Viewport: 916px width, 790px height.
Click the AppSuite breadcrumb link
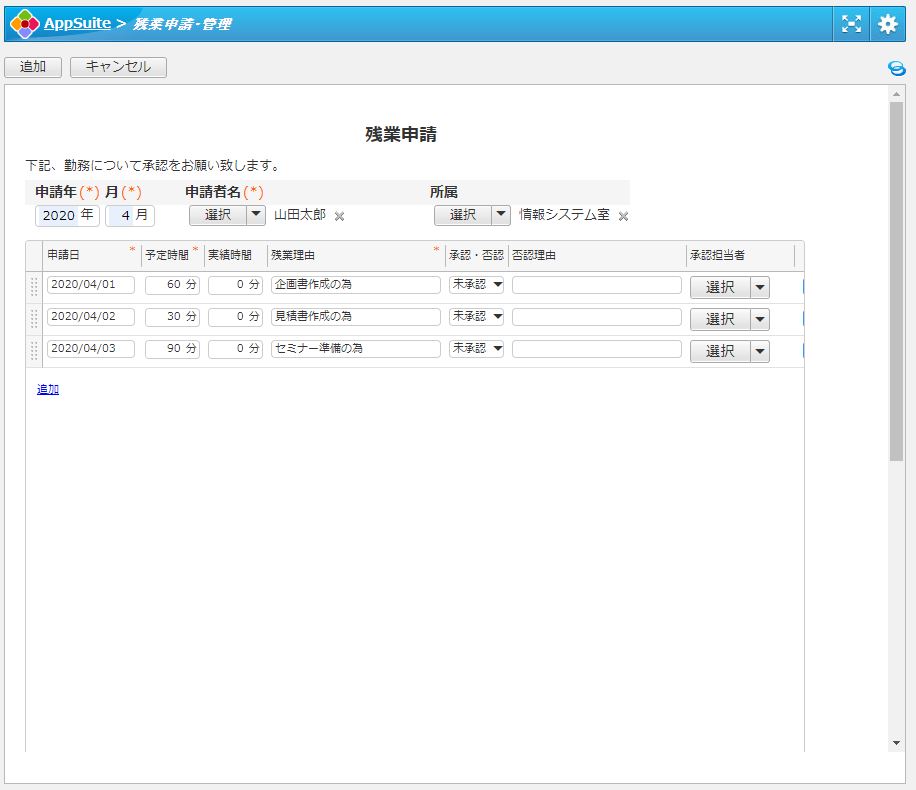77,23
